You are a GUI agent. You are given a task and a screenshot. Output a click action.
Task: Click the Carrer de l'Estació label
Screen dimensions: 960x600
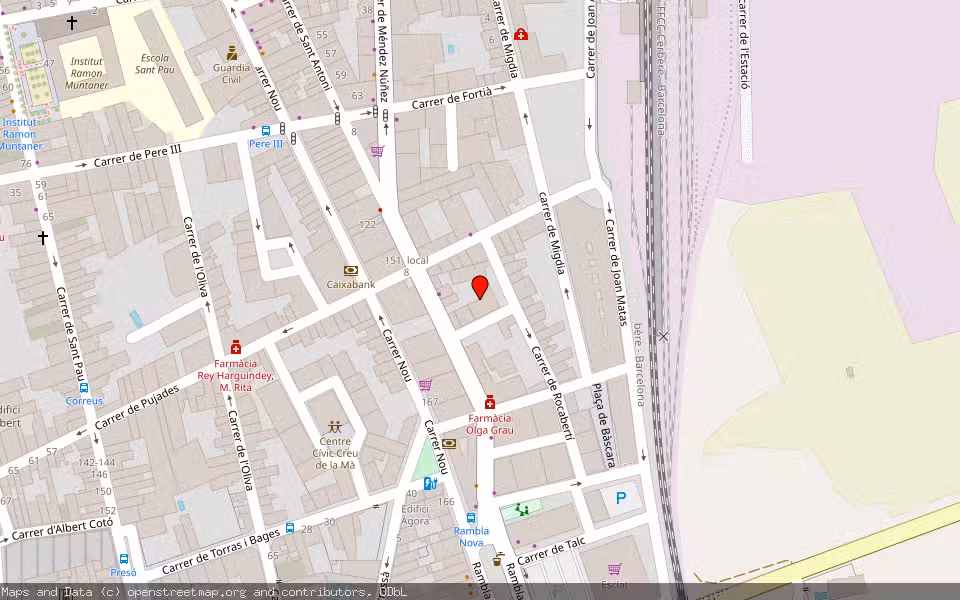pos(743,44)
